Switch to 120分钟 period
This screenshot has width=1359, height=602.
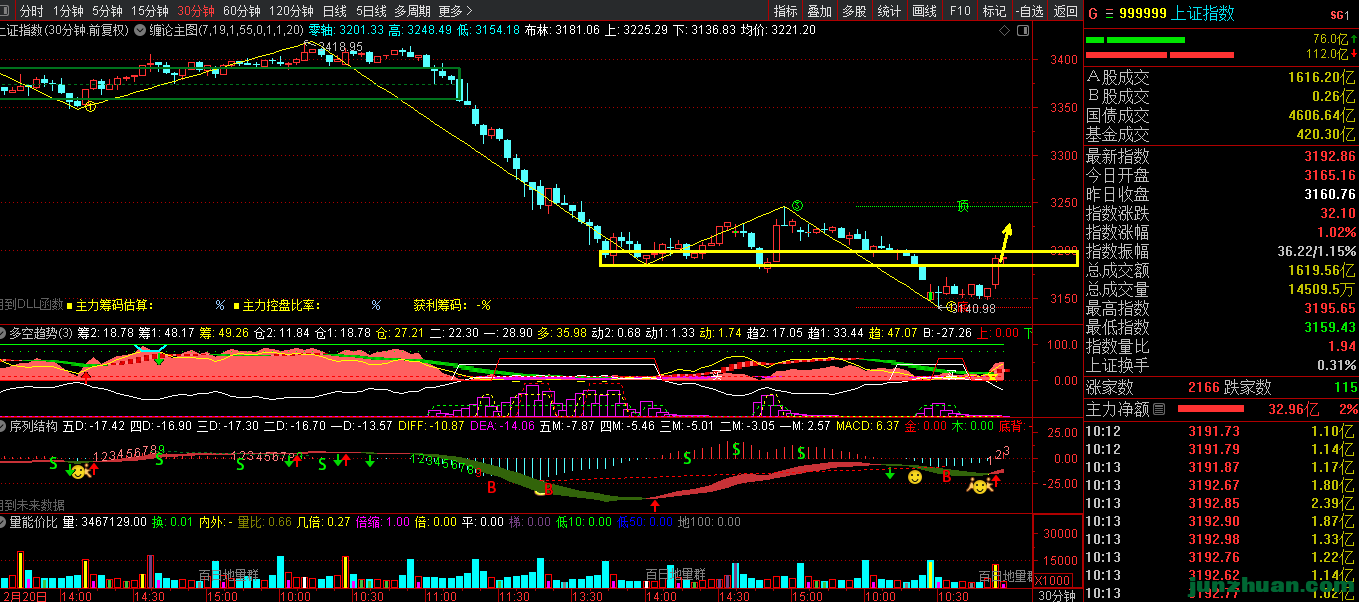(292, 11)
